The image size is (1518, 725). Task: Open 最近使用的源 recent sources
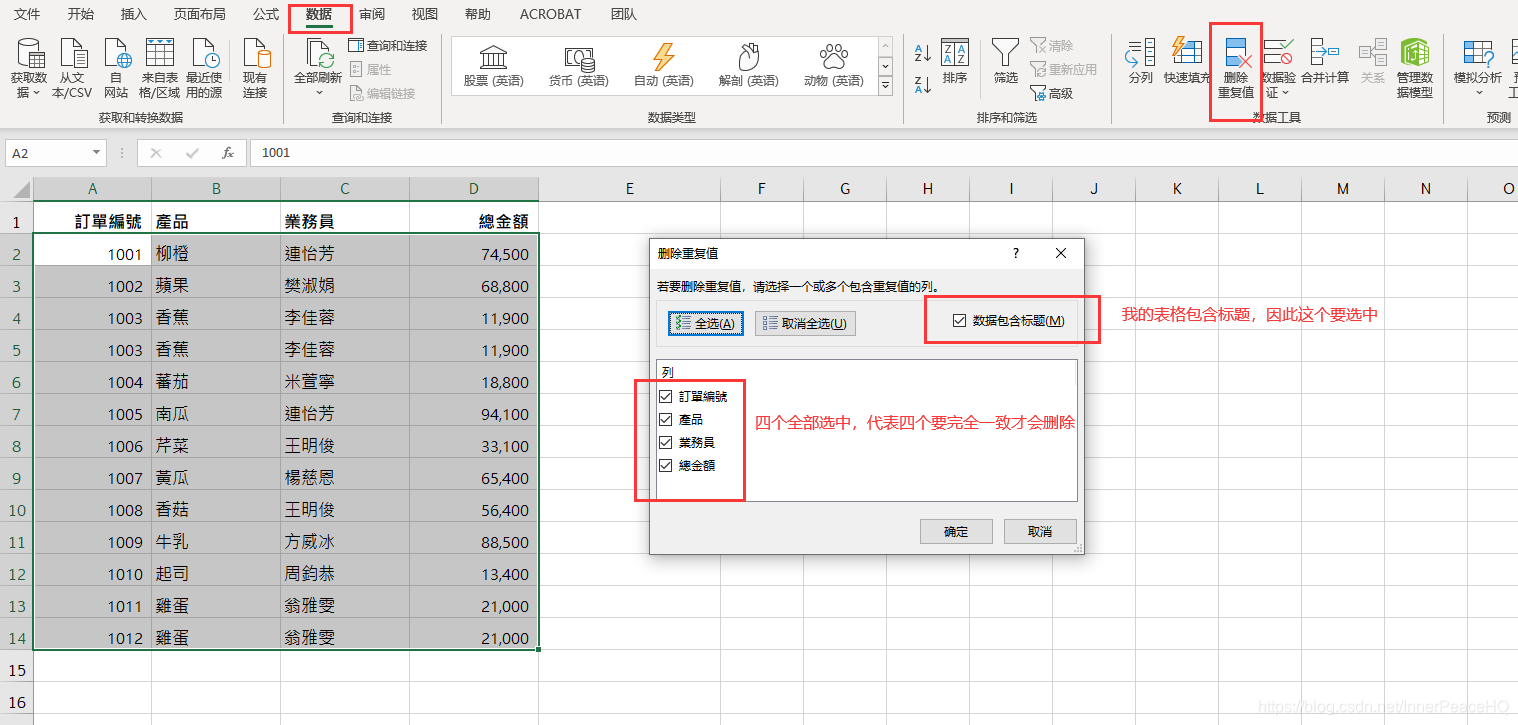coord(204,68)
